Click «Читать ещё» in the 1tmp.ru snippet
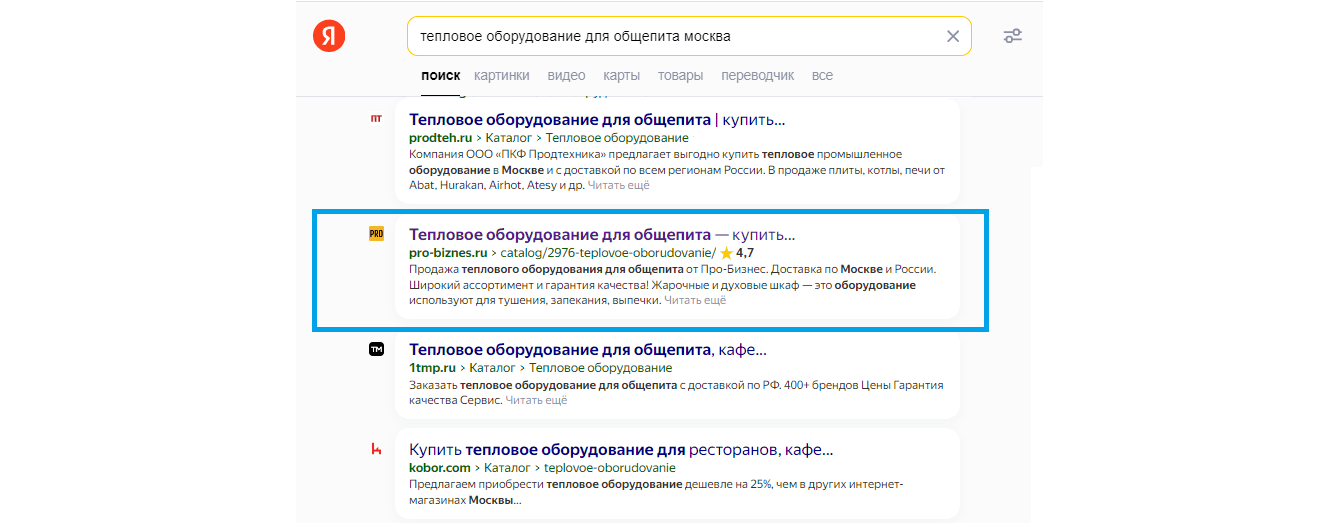The image size is (1340, 523). (x=536, y=400)
